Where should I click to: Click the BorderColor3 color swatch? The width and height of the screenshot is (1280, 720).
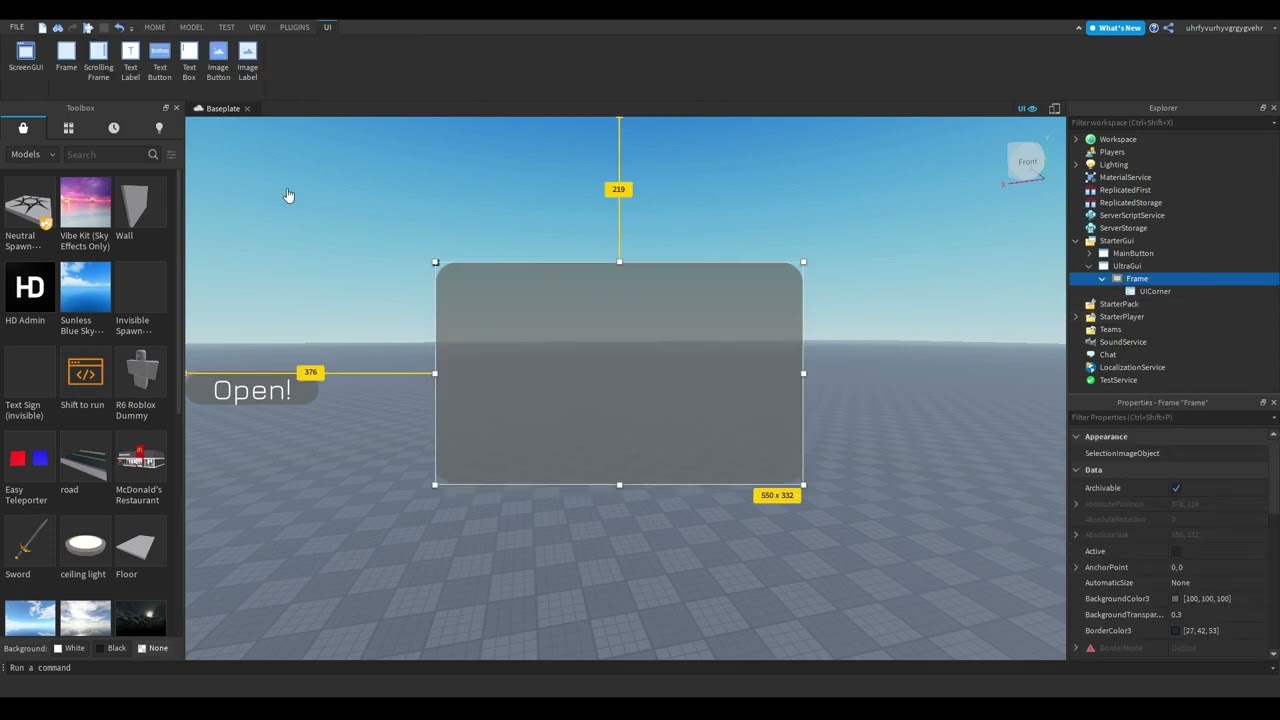pos(1176,631)
